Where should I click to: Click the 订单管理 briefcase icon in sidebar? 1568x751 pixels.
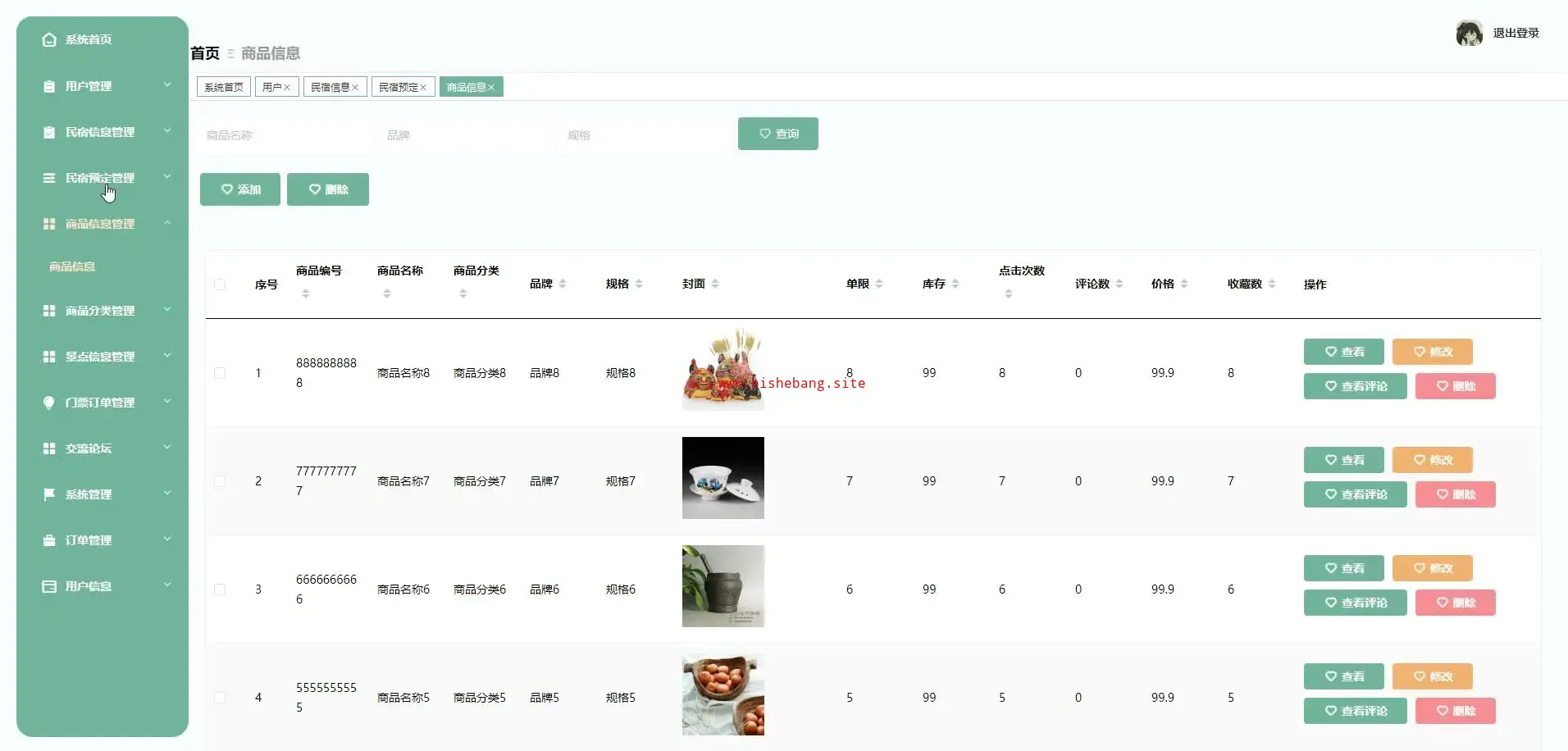[49, 540]
